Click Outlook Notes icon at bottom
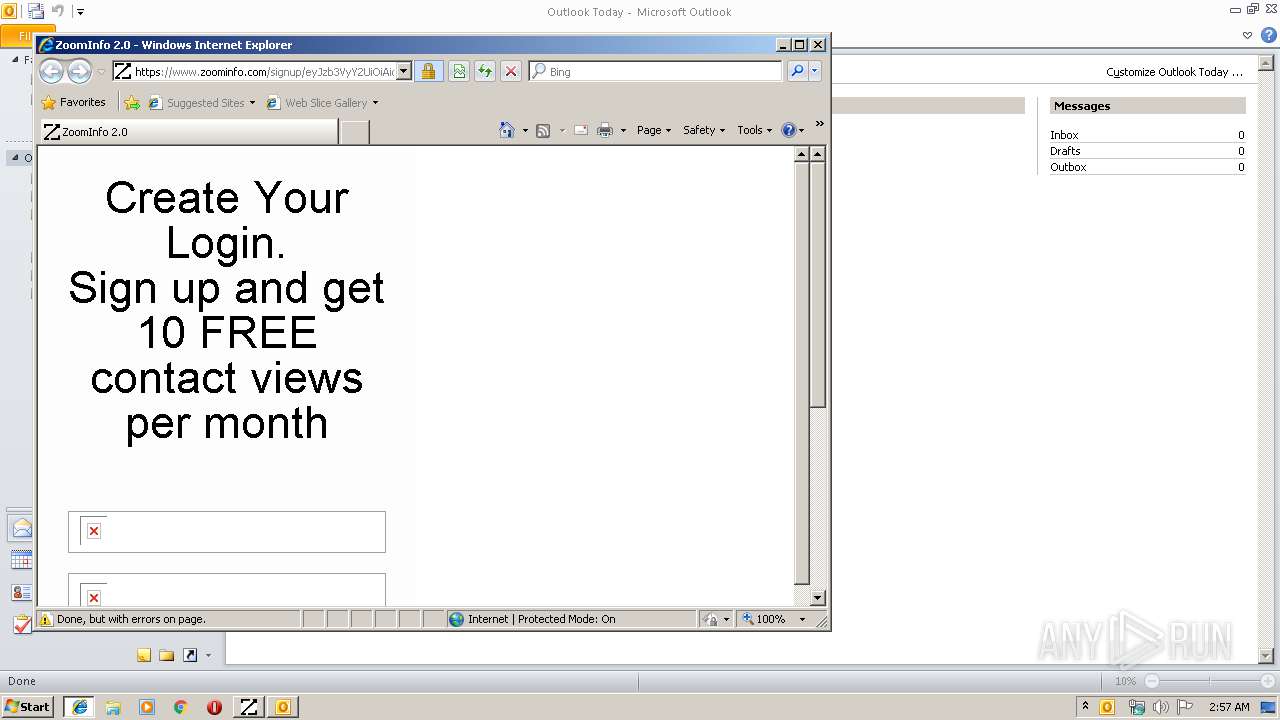This screenshot has height=720, width=1280. coord(144,655)
